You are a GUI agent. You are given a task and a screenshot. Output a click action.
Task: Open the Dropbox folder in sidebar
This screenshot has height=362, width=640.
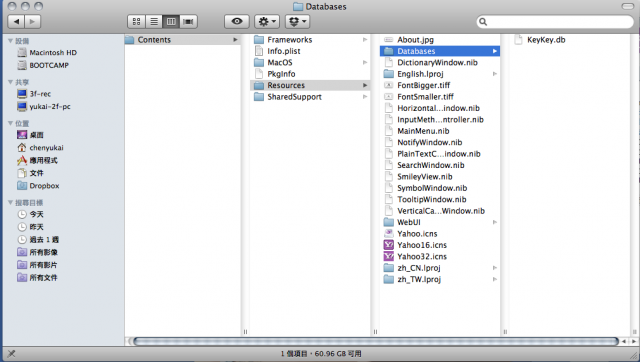pyautogui.click(x=38, y=186)
